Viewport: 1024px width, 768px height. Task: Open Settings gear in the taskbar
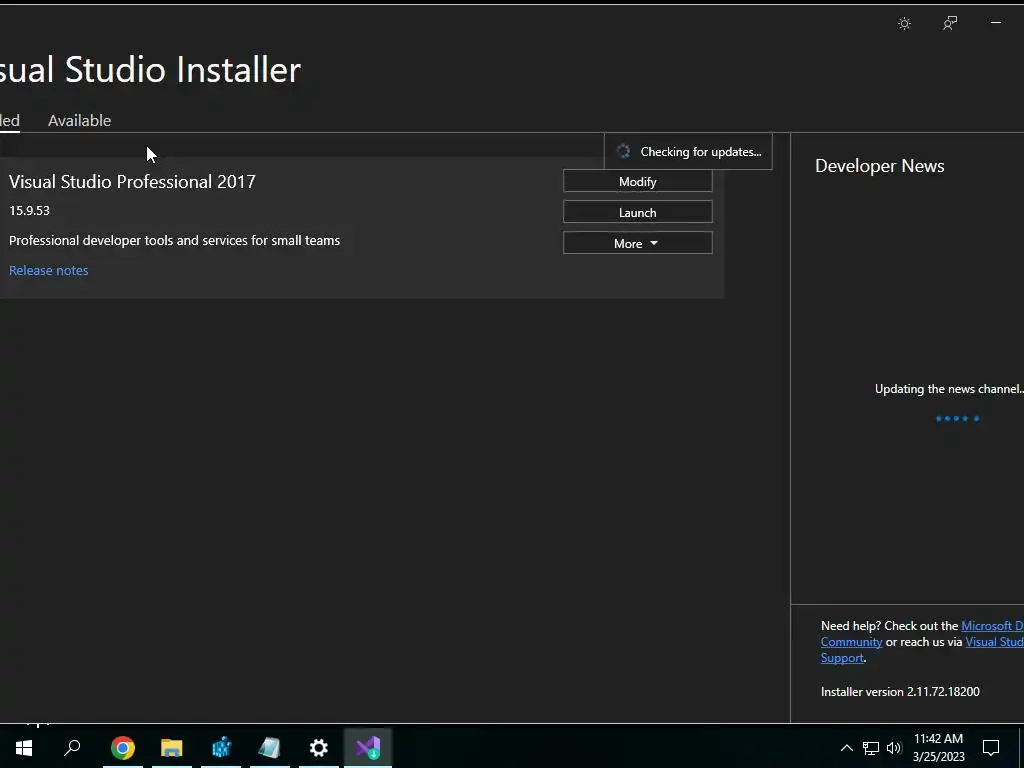click(319, 747)
